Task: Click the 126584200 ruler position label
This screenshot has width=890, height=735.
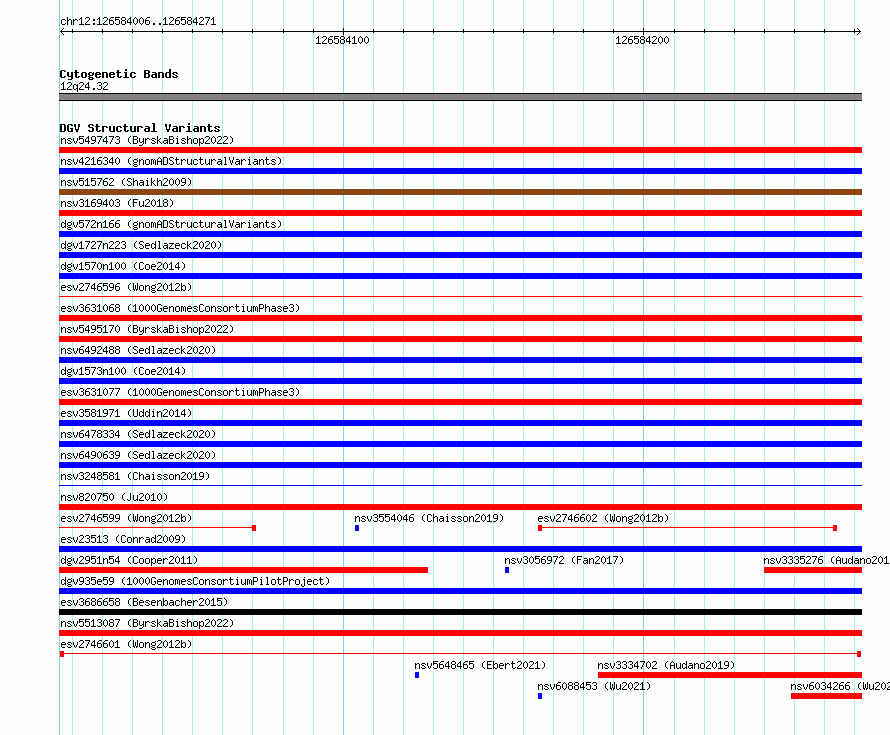Action: point(642,40)
